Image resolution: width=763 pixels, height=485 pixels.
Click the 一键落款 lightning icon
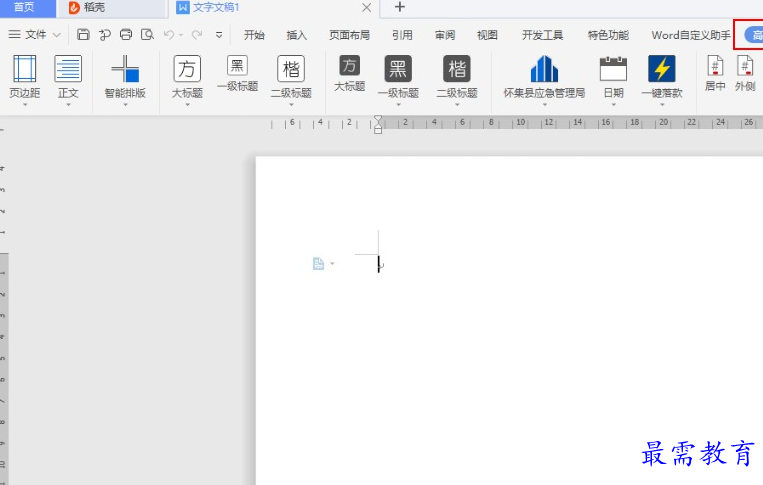click(x=662, y=69)
